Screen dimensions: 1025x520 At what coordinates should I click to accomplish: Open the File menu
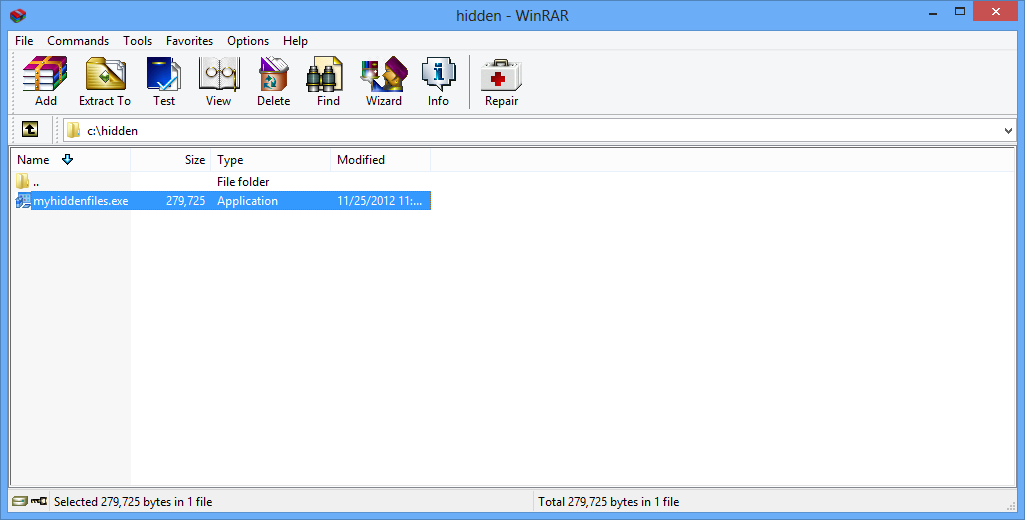point(24,41)
